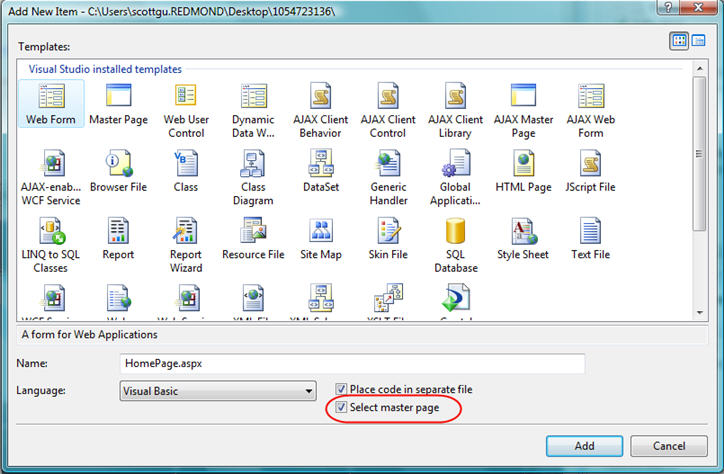Toggle the Select master page checkbox
Screen dimensions: 724x474
pos(342,408)
